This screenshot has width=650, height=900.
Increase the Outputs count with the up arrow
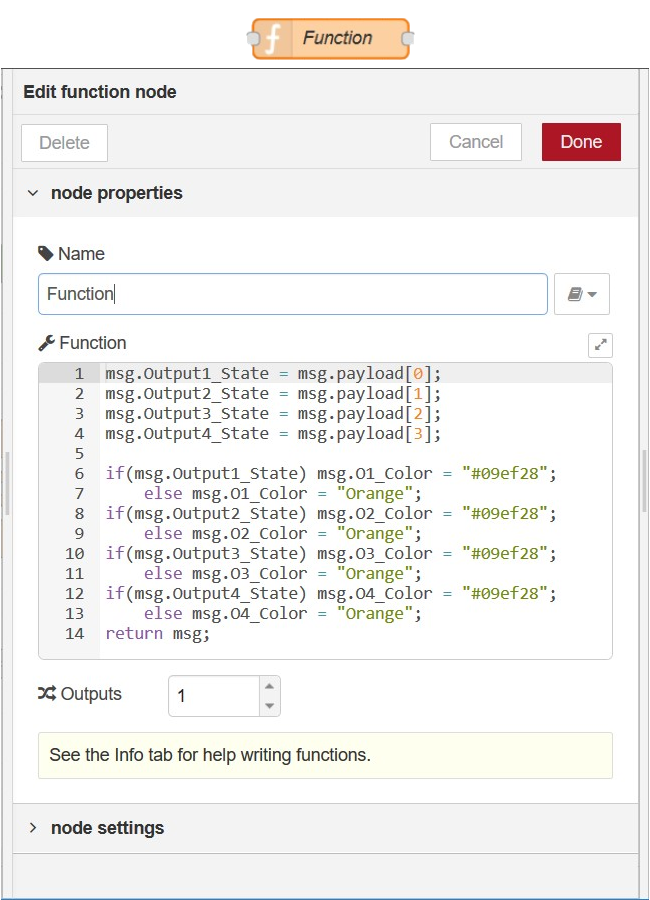(269, 686)
